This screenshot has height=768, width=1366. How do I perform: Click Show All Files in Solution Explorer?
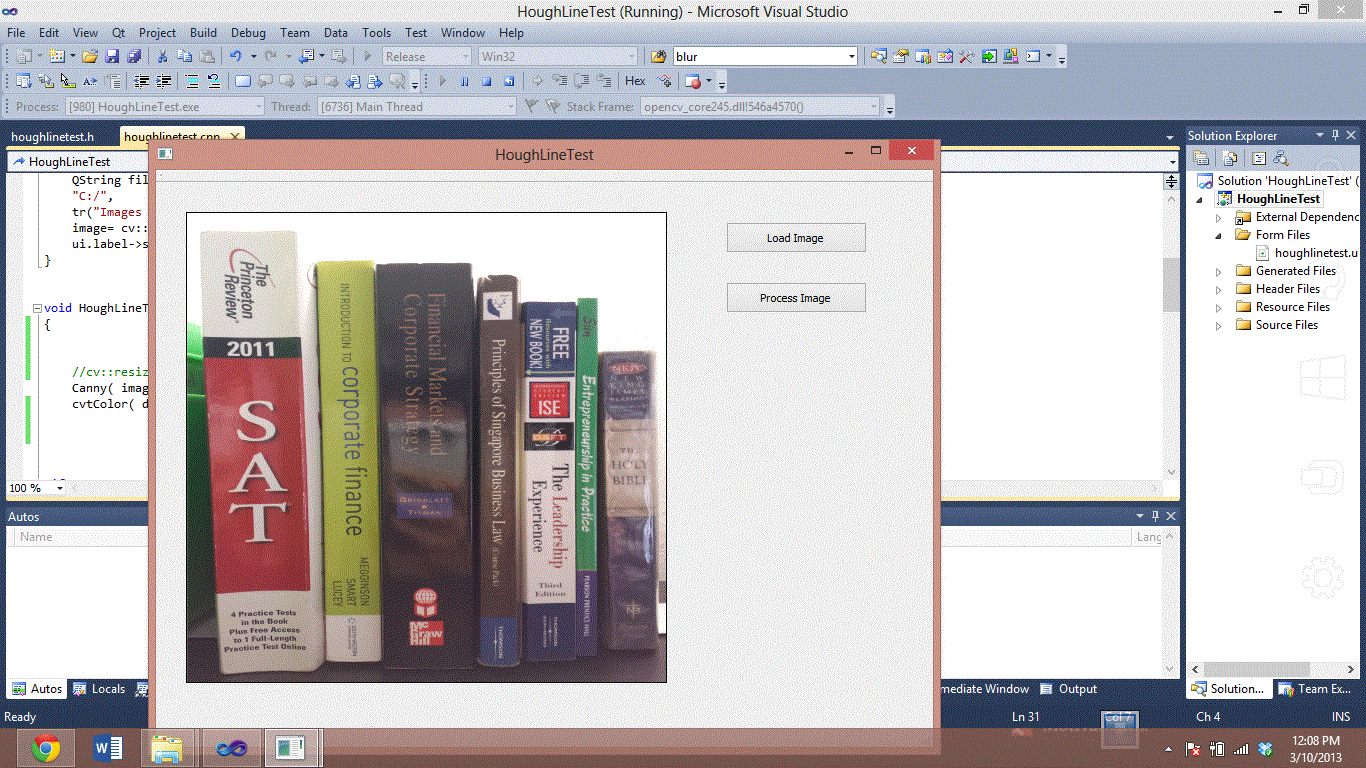click(x=1230, y=158)
